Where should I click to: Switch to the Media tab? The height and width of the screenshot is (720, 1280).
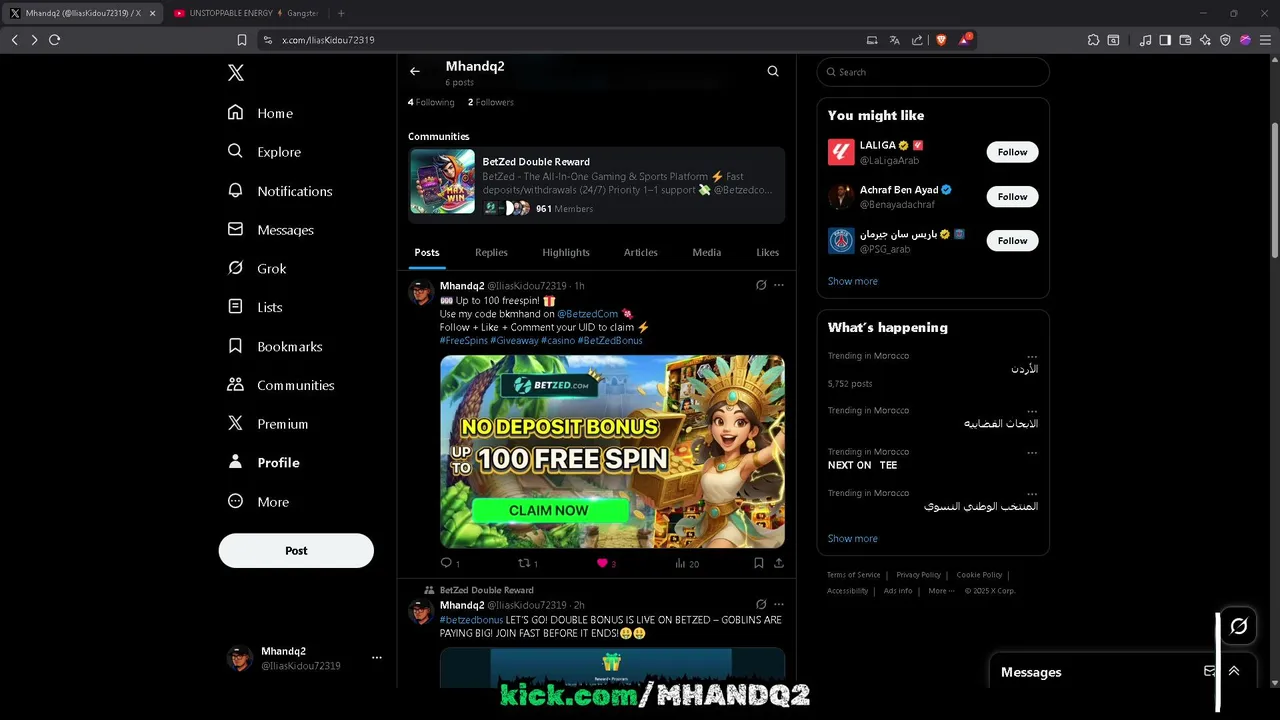[x=707, y=253]
